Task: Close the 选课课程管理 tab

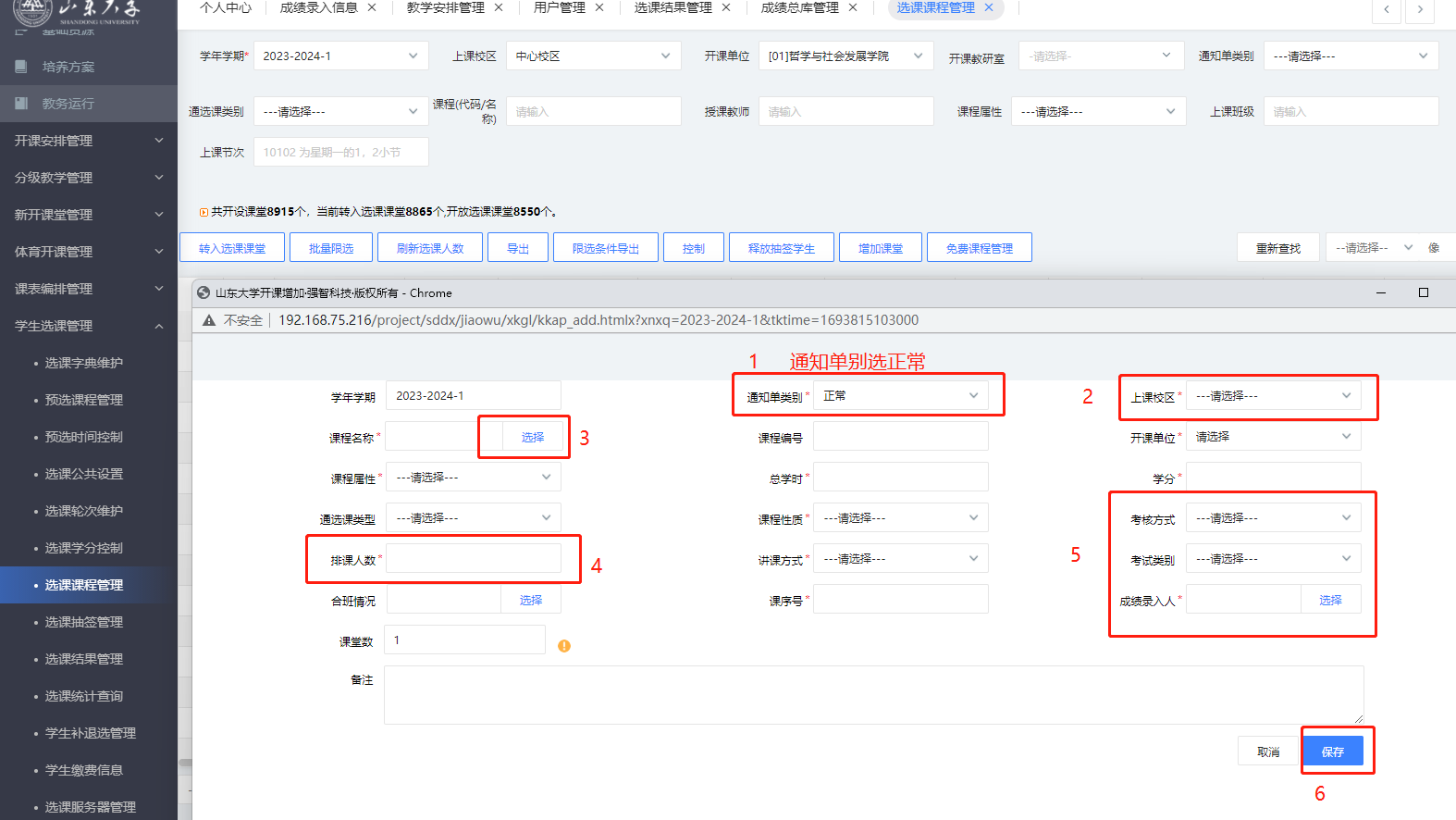Action: pyautogui.click(x=989, y=7)
